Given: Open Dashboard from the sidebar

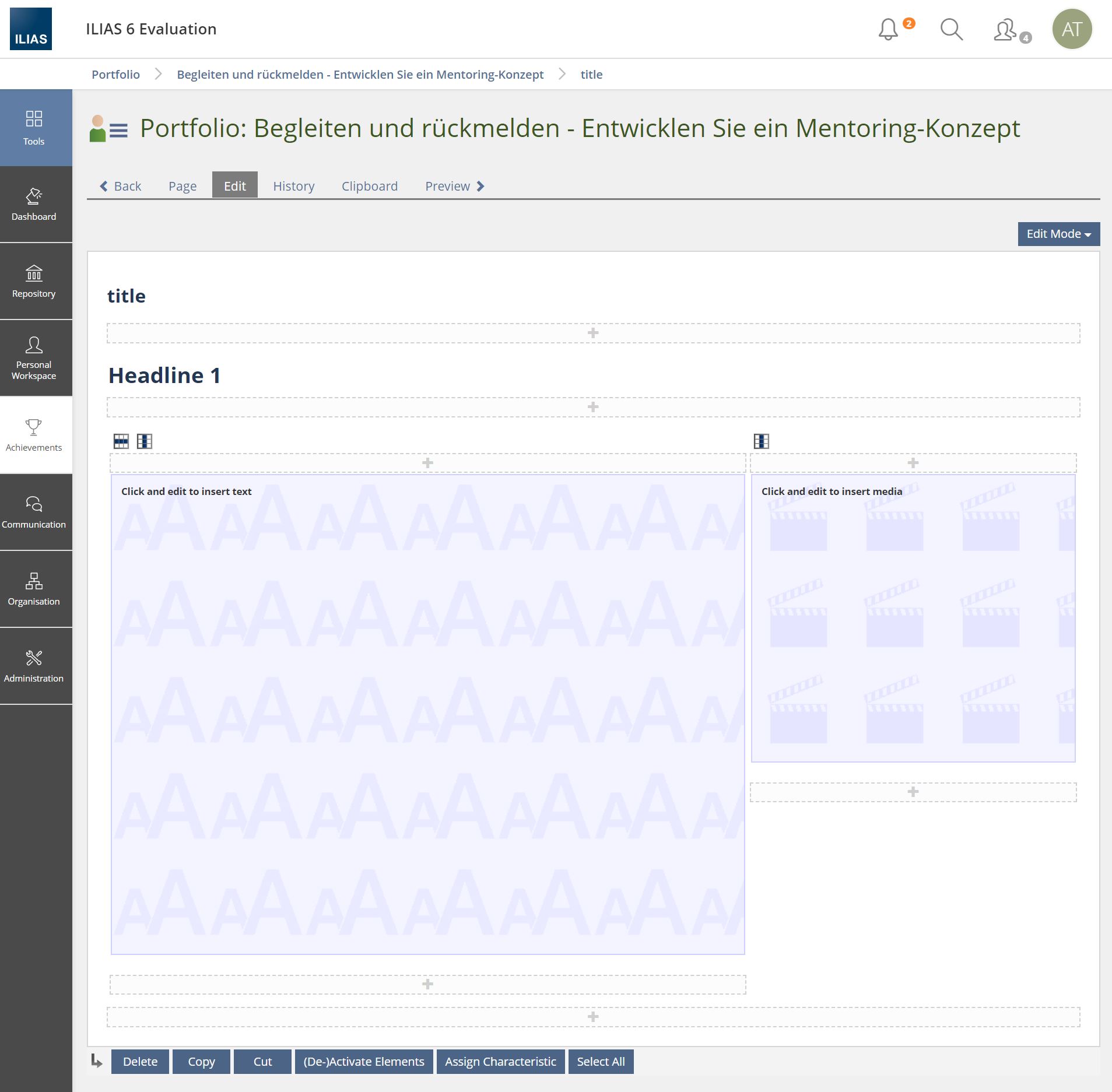Looking at the screenshot, I should pyautogui.click(x=34, y=204).
